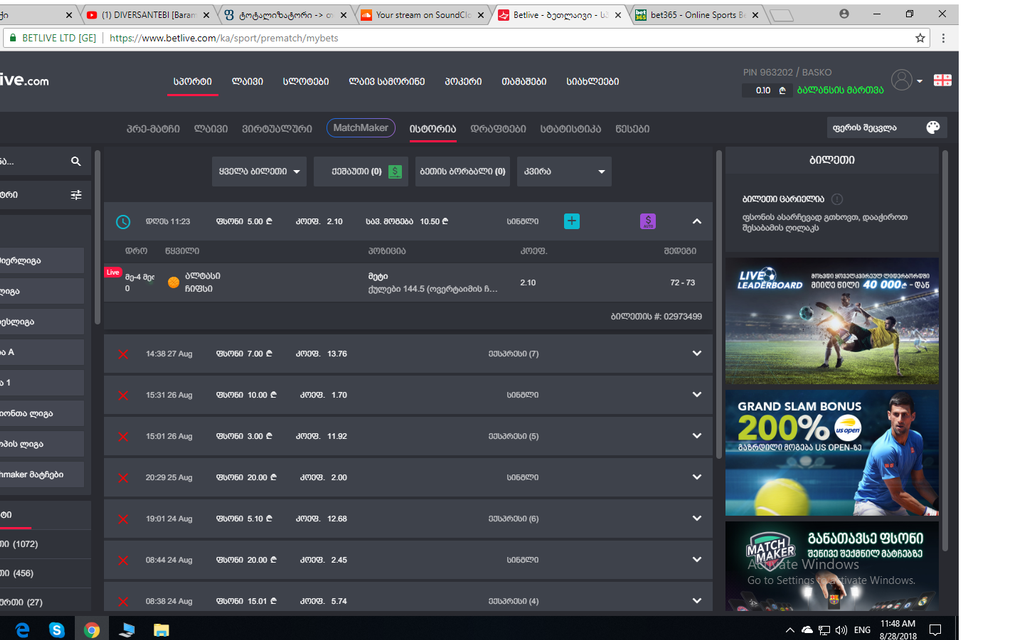Close the SoundCloud browser tab

[481, 14]
